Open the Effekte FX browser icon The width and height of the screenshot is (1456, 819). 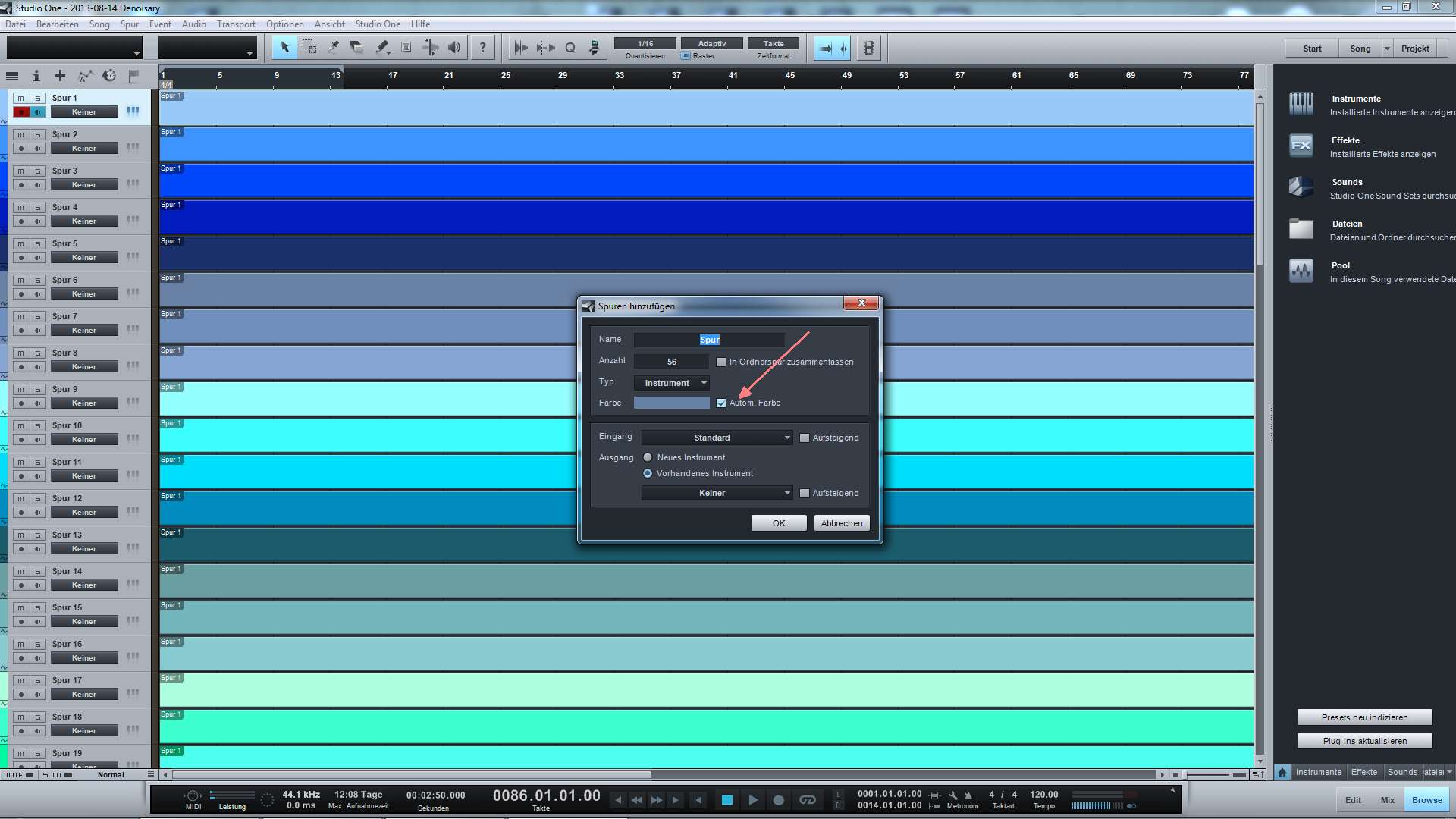pos(1301,145)
